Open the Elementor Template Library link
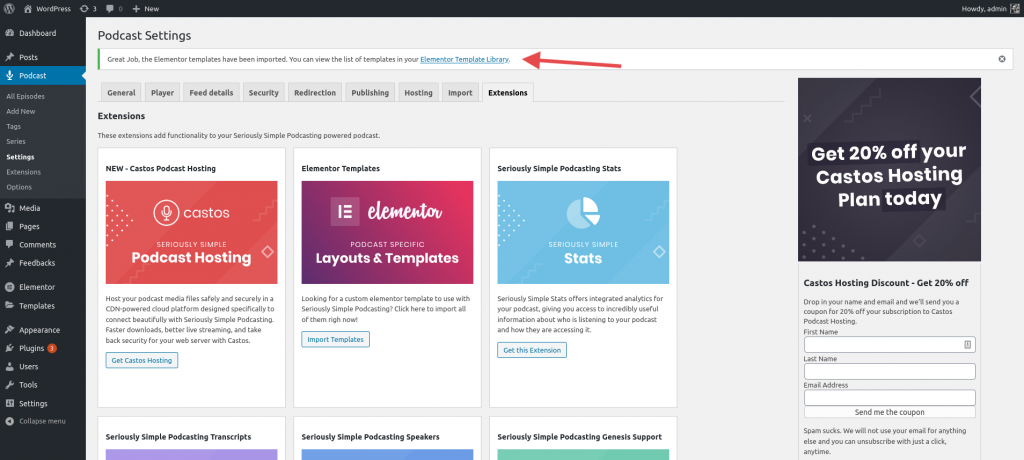The image size is (1024, 460). point(464,59)
